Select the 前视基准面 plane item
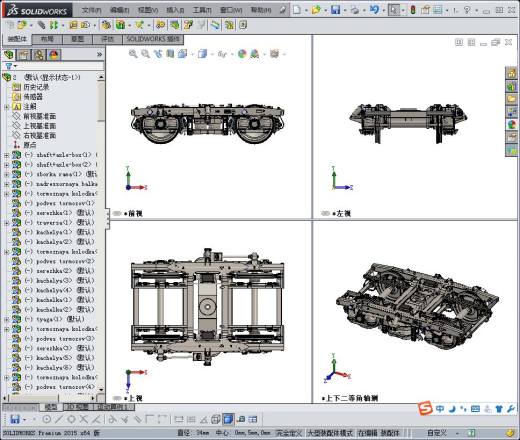The width and height of the screenshot is (520, 440). coord(39,116)
